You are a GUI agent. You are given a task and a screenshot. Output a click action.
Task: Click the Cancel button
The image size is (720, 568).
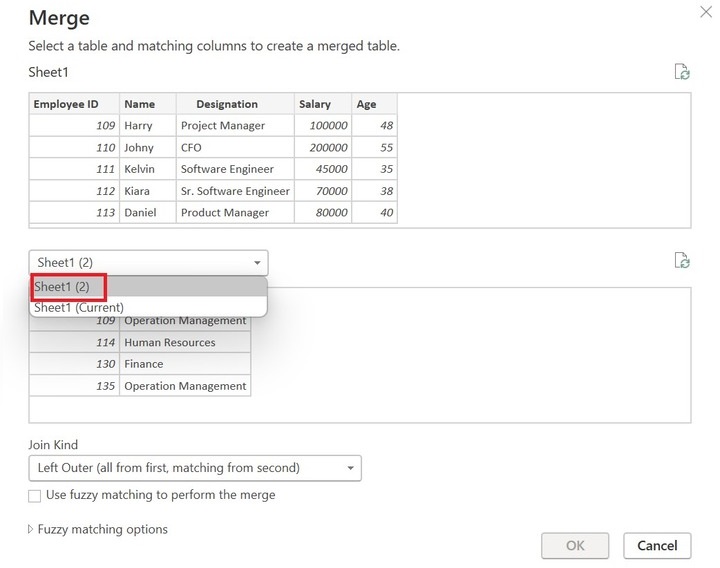click(657, 545)
